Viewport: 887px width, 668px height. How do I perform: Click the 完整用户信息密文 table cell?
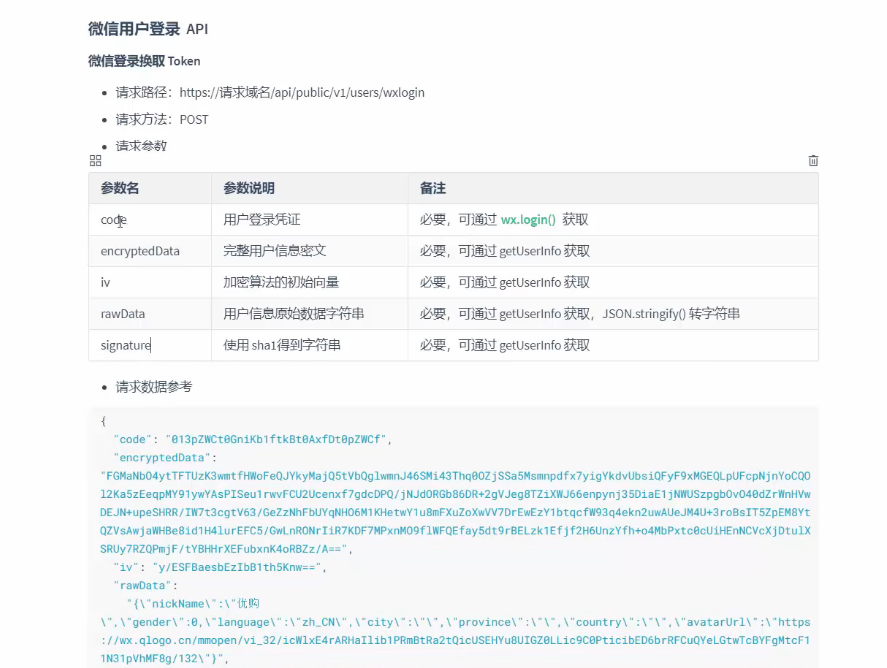309,251
